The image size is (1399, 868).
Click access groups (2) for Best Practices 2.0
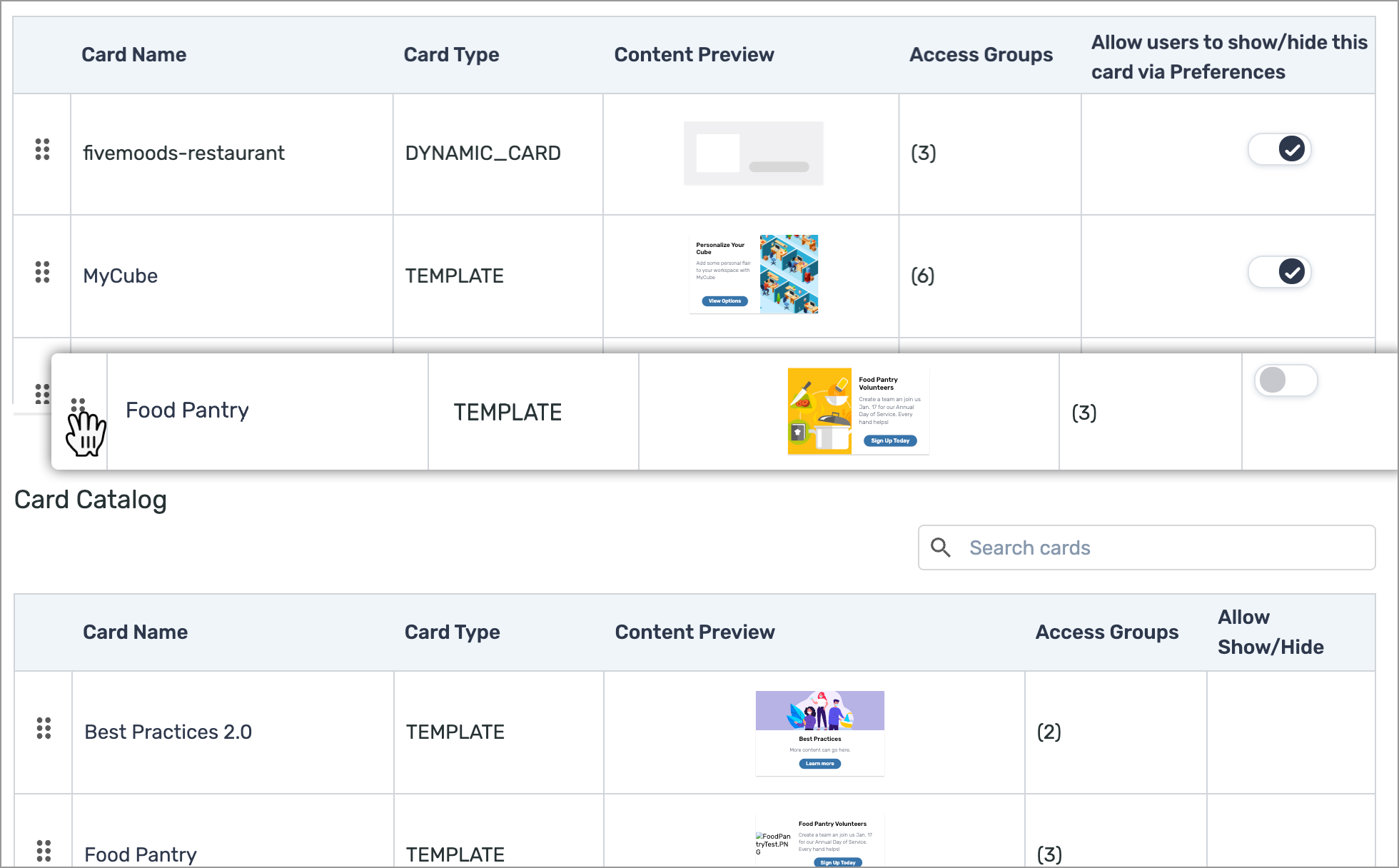(1049, 732)
